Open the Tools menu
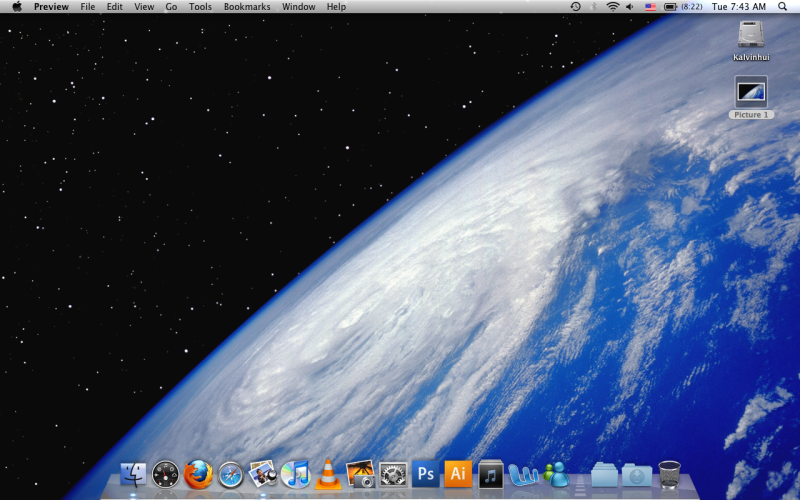800x500 pixels. click(x=200, y=7)
